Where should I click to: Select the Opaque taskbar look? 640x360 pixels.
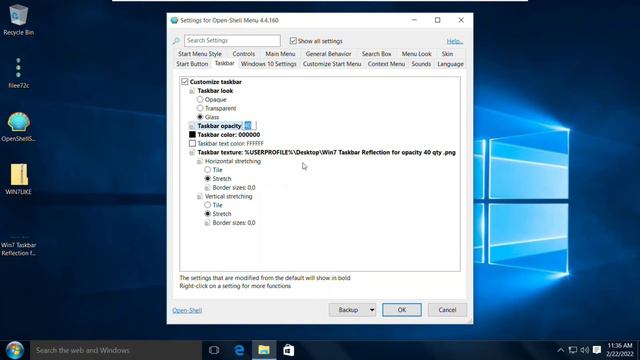[200, 99]
